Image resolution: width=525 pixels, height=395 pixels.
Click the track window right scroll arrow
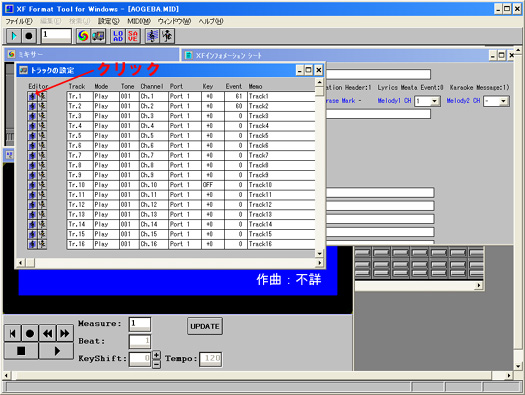(x=319, y=263)
